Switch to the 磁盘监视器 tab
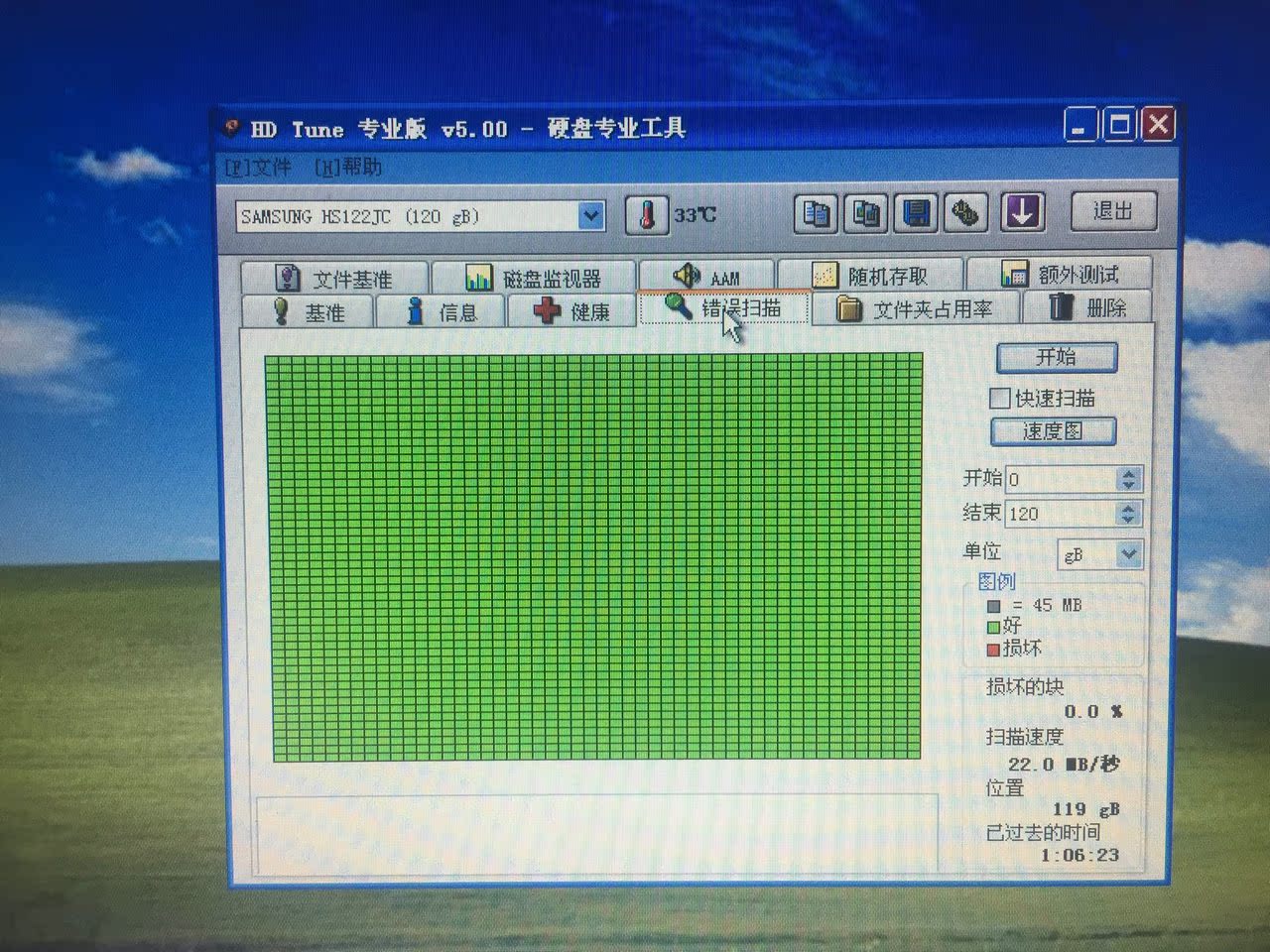The height and width of the screenshot is (952, 1270). pos(534,278)
